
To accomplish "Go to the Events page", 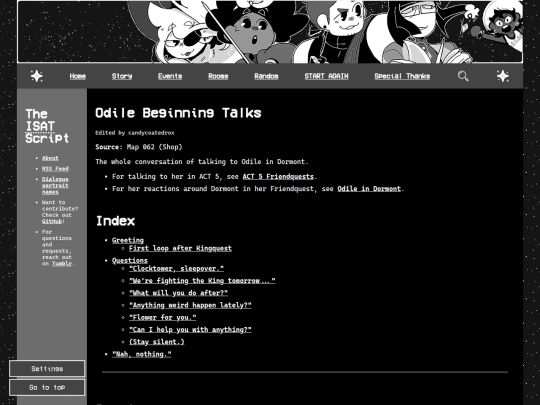I will pyautogui.click(x=170, y=76).
